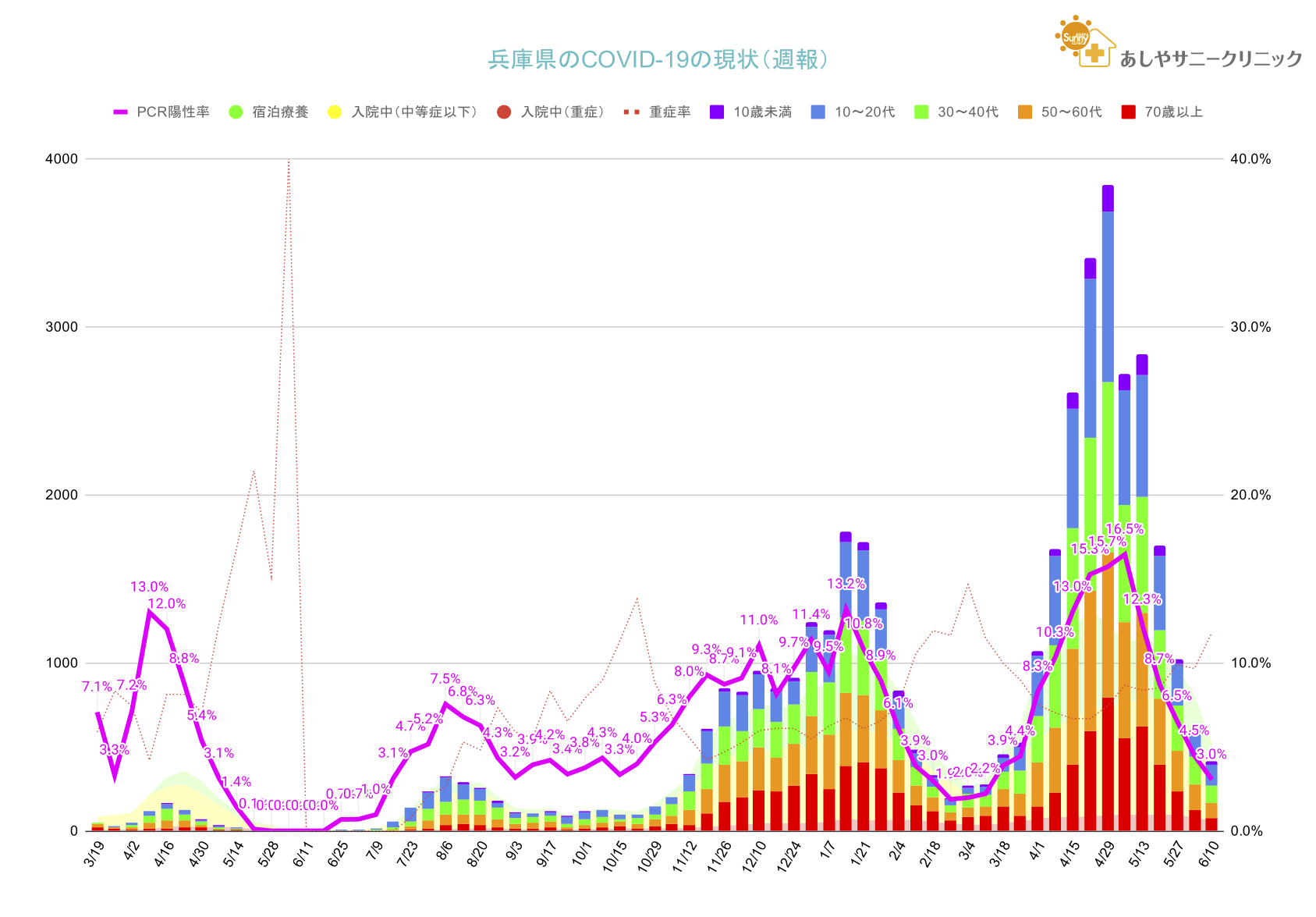
Task: Click the PCR陽性率 magenta line legend marker
Action: coord(121,112)
